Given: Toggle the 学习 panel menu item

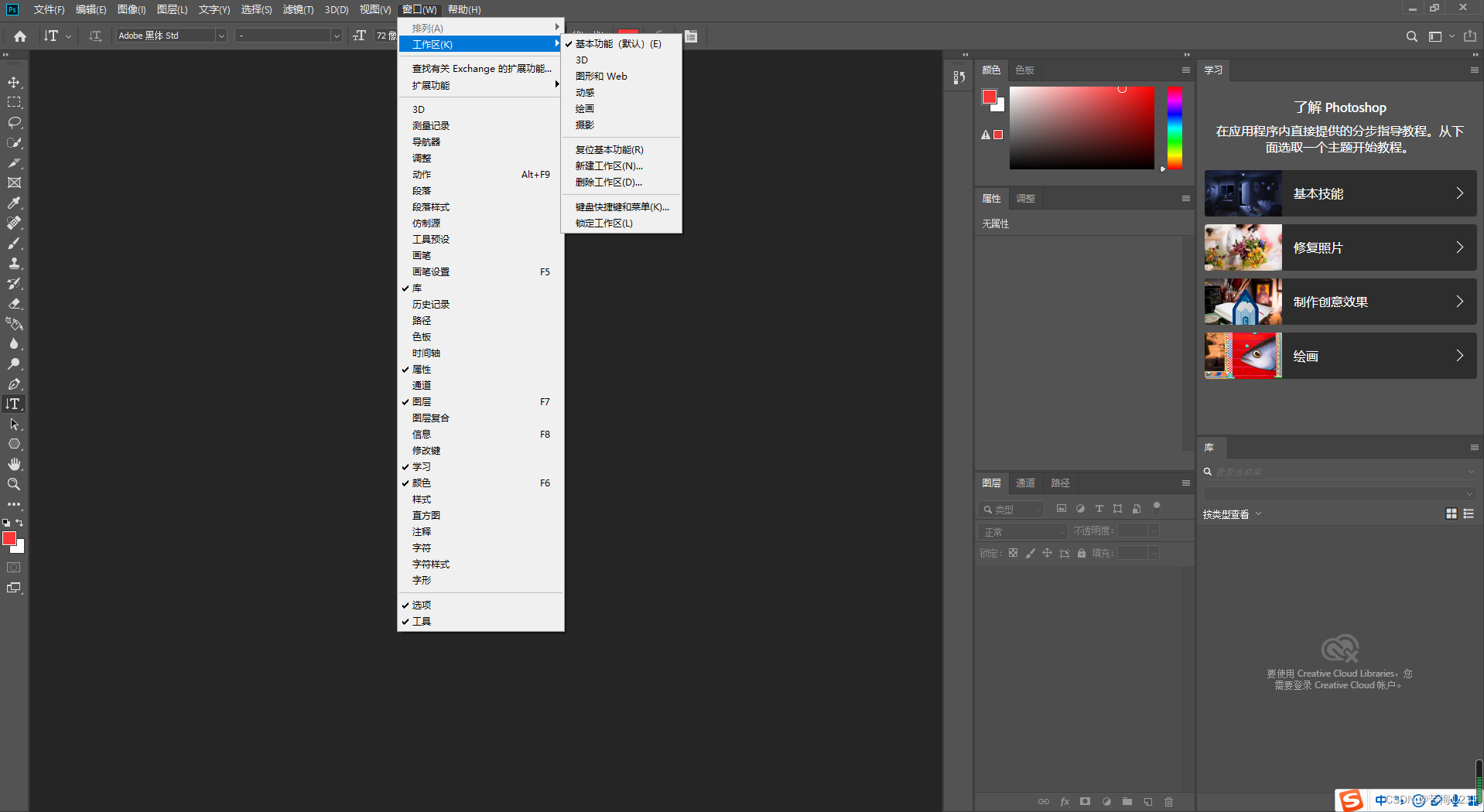Looking at the screenshot, I should [x=422, y=467].
